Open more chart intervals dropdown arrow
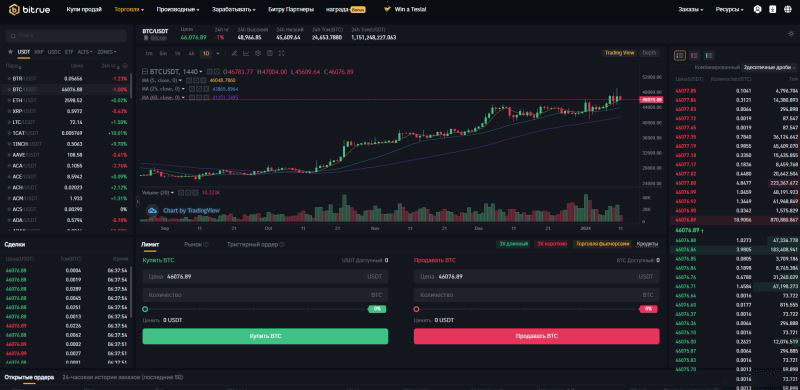Image resolution: width=800 pixels, height=390 pixels. click(218, 53)
